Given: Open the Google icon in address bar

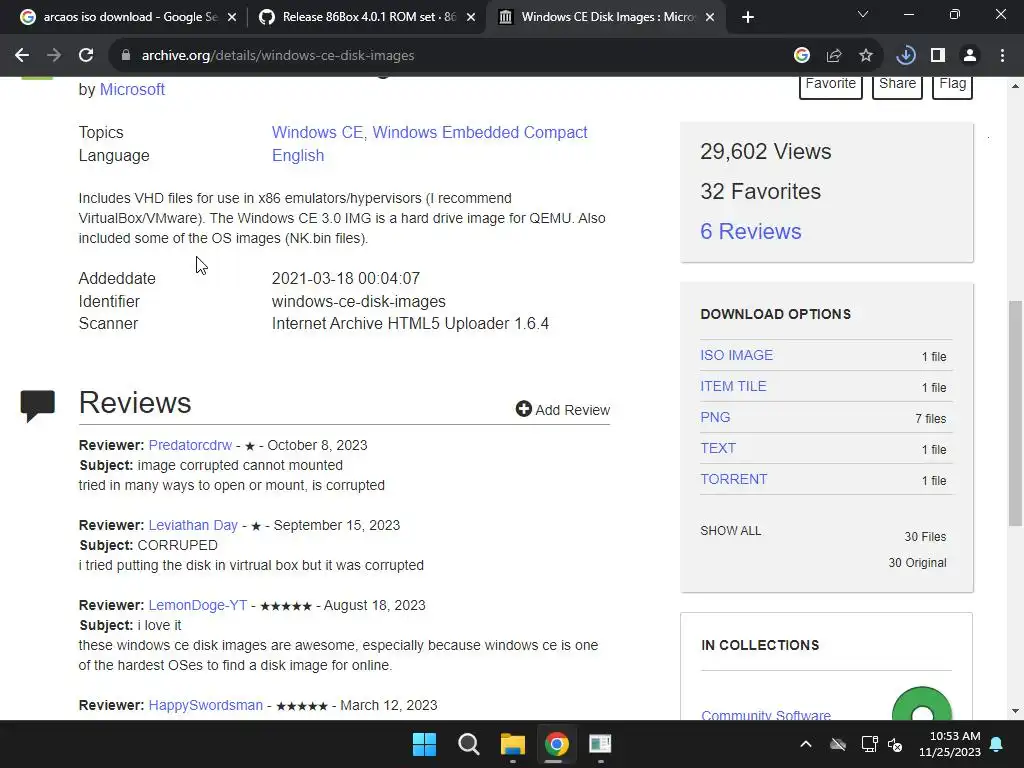Looking at the screenshot, I should pos(802,56).
